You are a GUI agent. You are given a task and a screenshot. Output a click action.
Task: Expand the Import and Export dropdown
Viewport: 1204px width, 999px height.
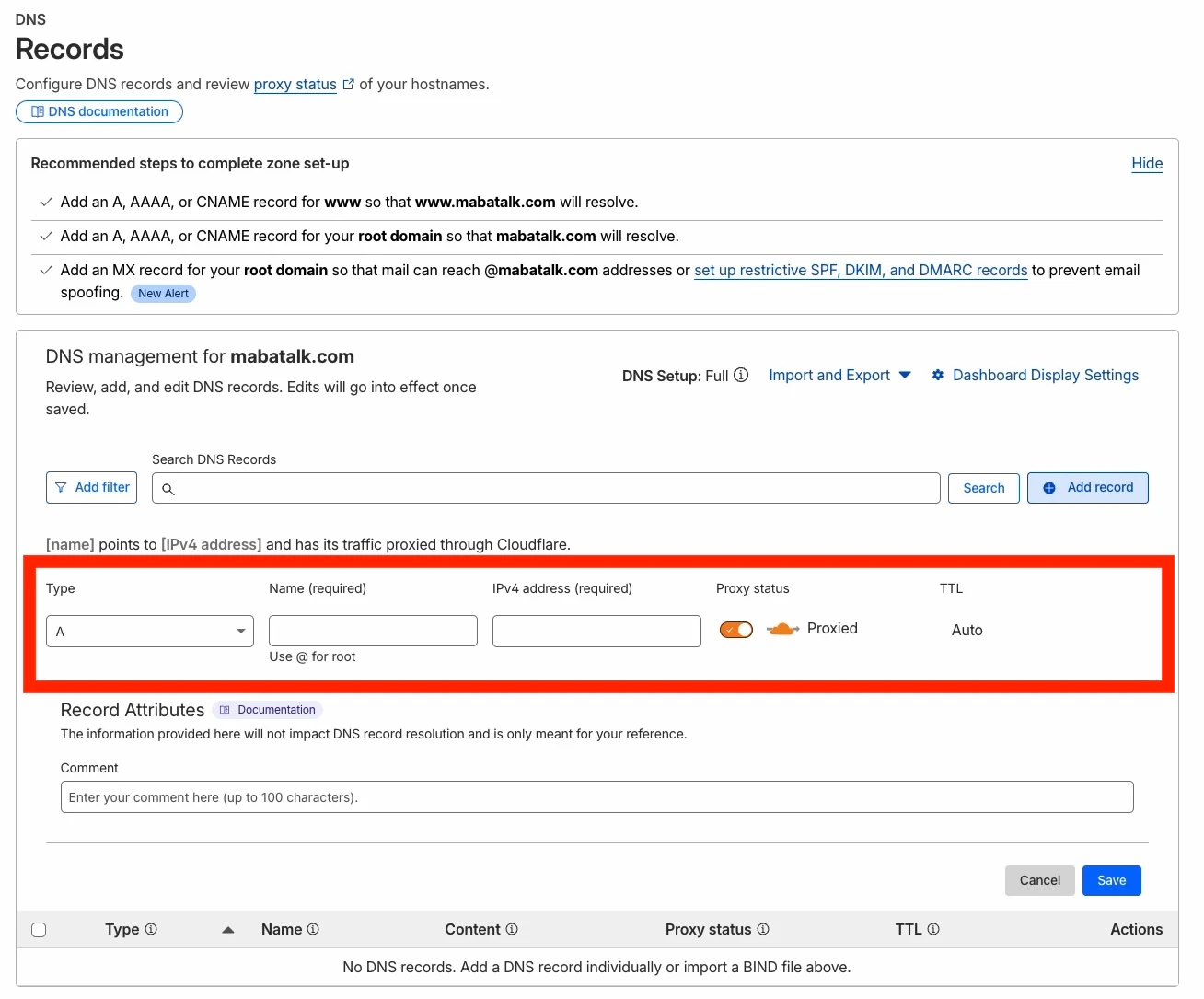[x=838, y=375]
